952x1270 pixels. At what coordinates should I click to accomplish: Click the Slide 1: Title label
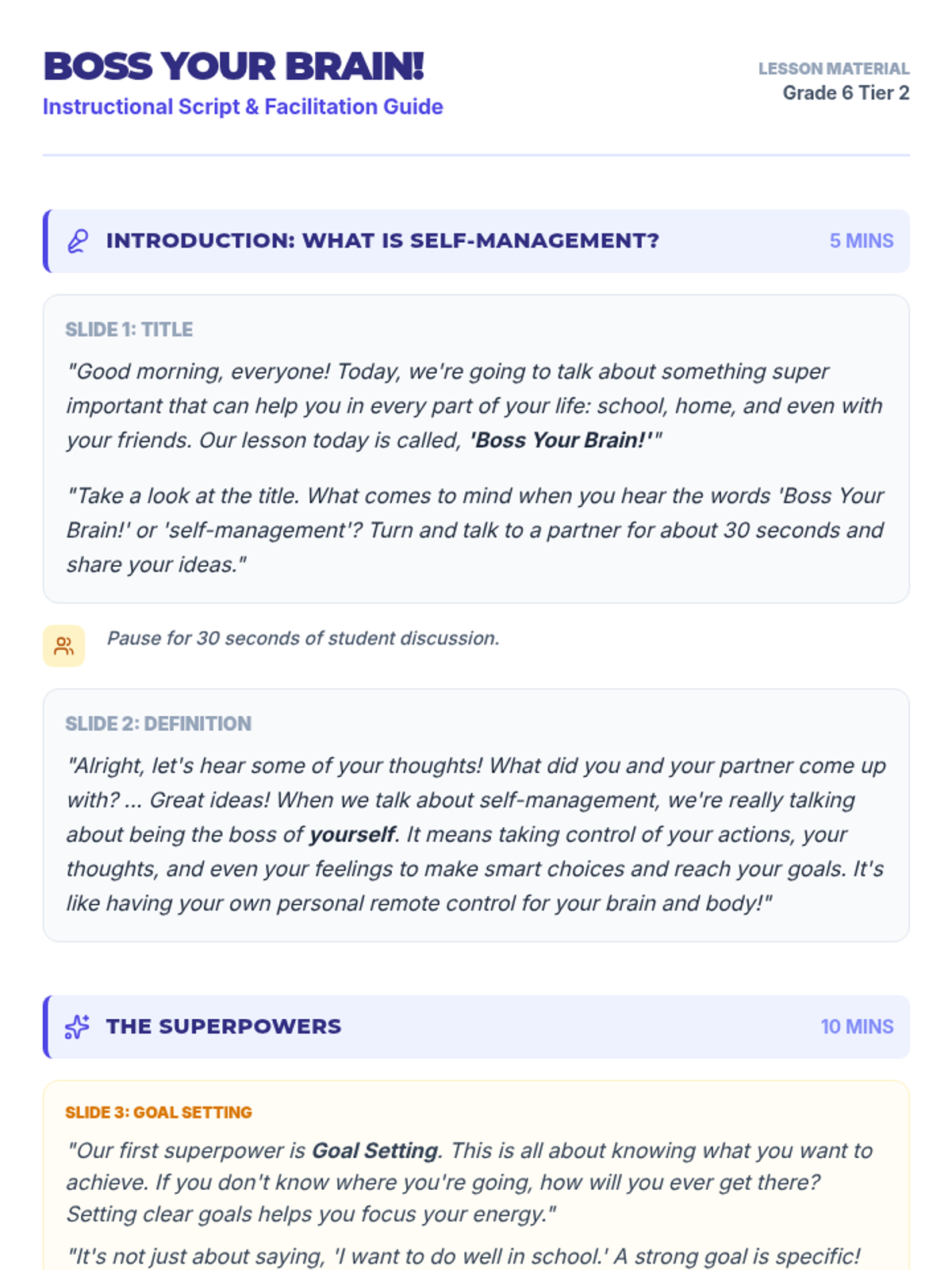click(129, 329)
